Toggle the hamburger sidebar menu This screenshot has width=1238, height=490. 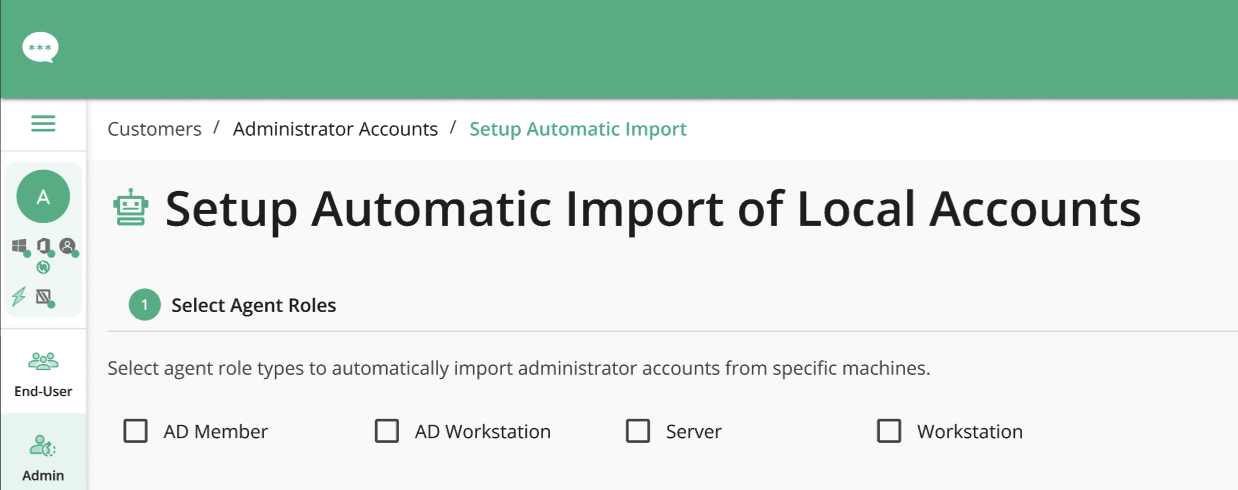pos(43,124)
